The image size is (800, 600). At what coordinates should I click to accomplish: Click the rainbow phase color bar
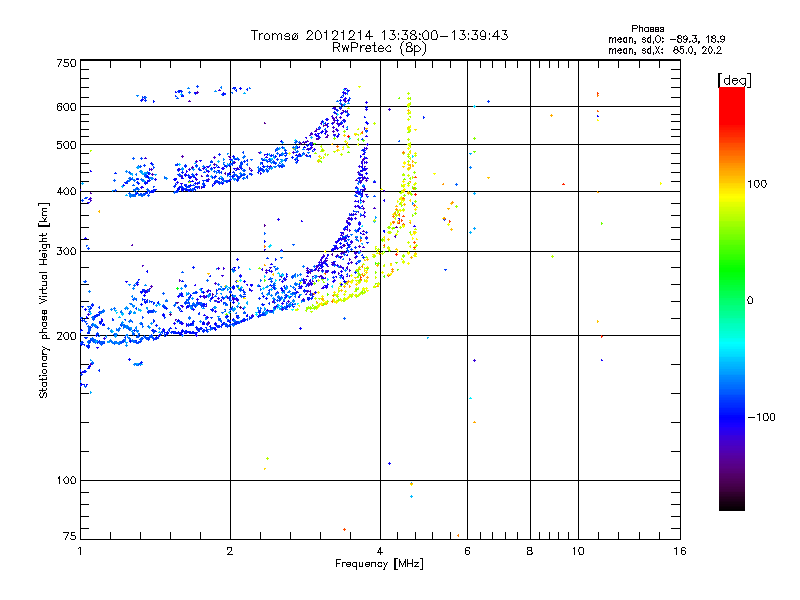(732, 298)
